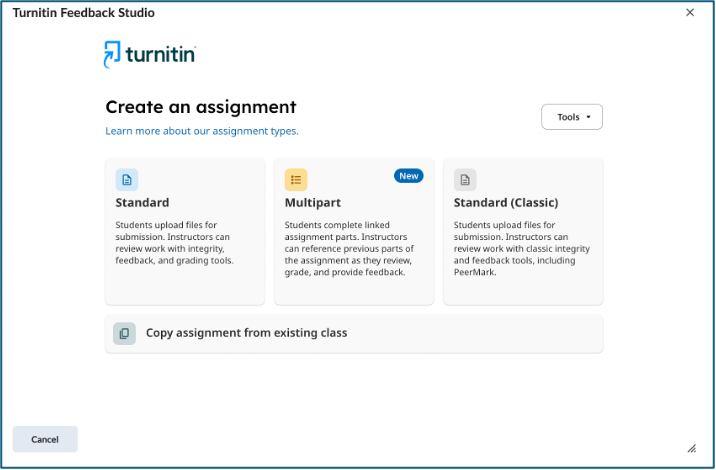Choose the Standard (Classic) assignment title
Image resolution: width=716 pixels, height=470 pixels.
(x=506, y=202)
